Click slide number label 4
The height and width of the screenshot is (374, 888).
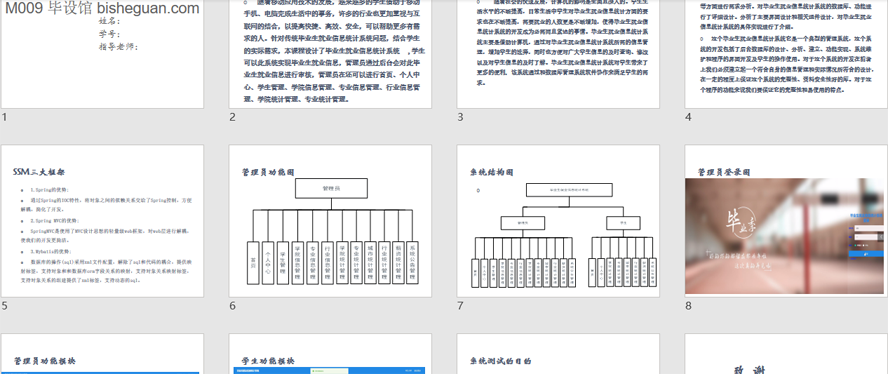click(688, 117)
